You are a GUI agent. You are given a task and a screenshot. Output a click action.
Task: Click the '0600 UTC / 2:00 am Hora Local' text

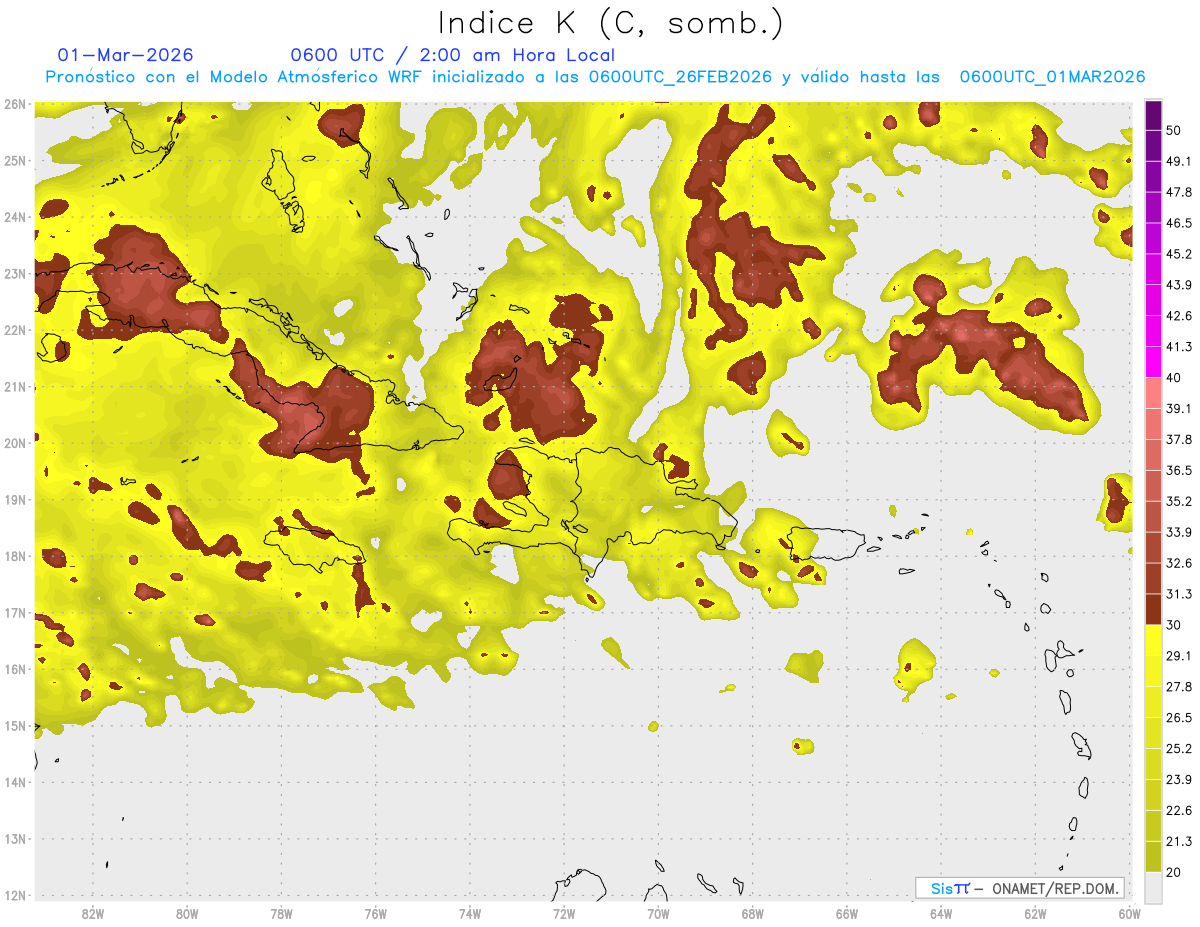point(452,55)
